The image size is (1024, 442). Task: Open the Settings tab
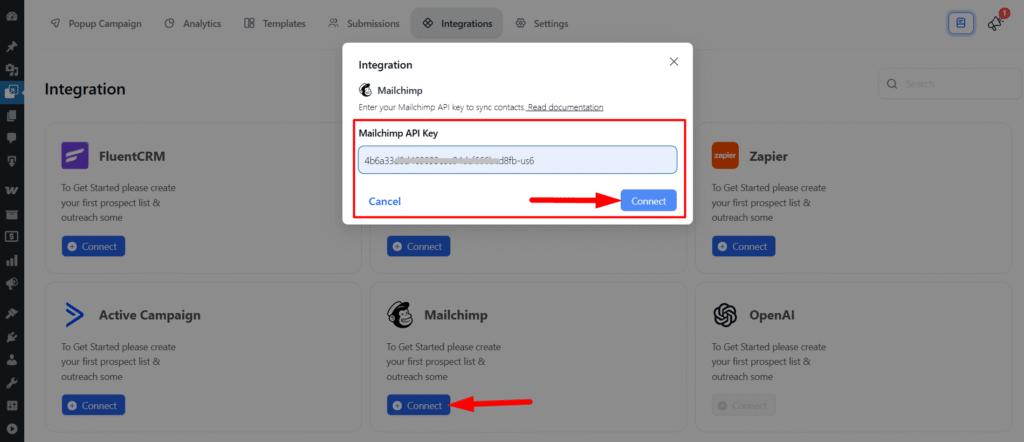(x=541, y=23)
